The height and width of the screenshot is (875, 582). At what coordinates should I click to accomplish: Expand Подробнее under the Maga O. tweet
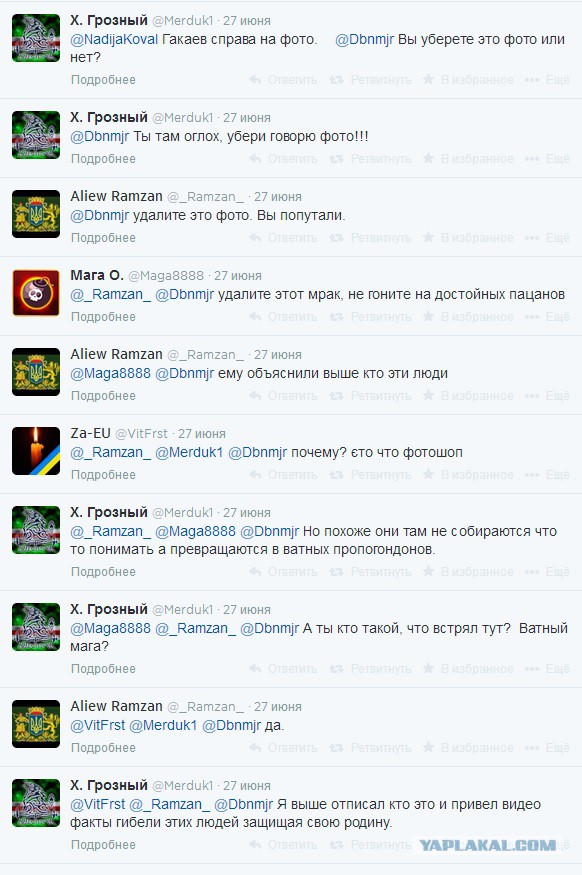pyautogui.click(x=103, y=317)
